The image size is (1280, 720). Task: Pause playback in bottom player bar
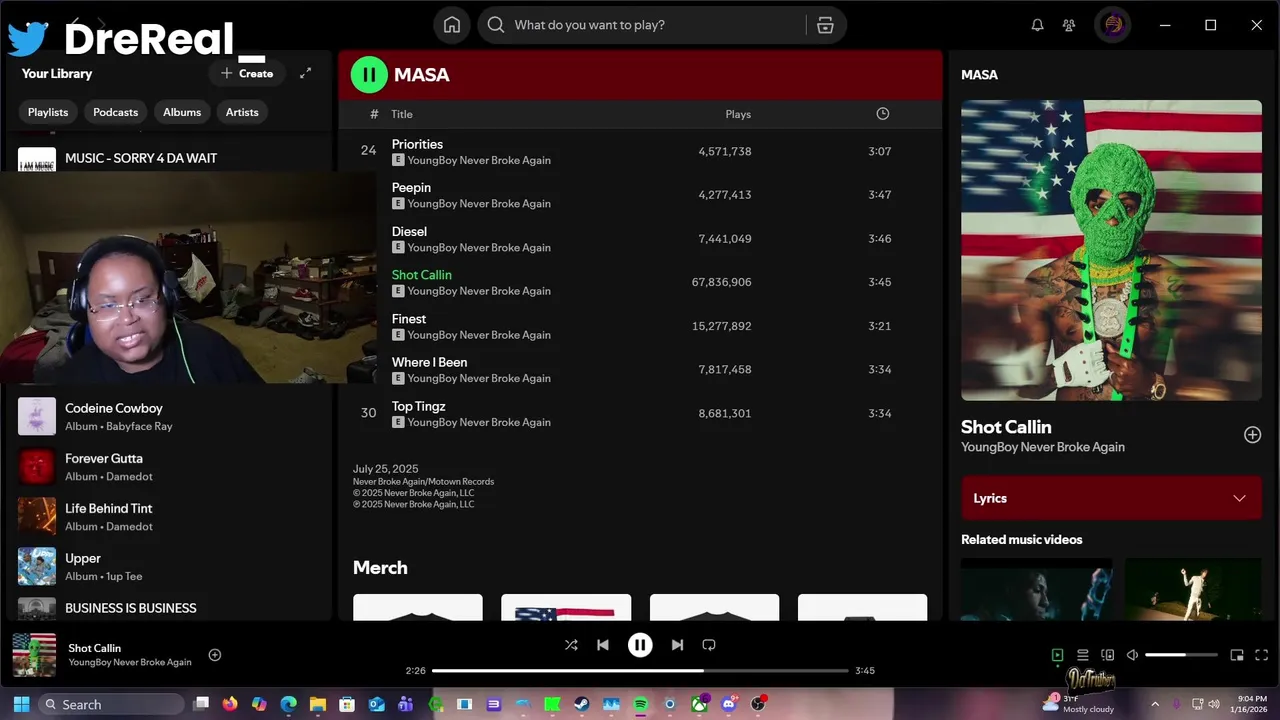[640, 645]
